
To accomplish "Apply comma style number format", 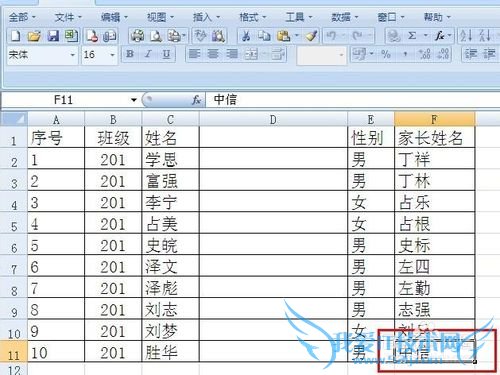I will tap(405, 54).
